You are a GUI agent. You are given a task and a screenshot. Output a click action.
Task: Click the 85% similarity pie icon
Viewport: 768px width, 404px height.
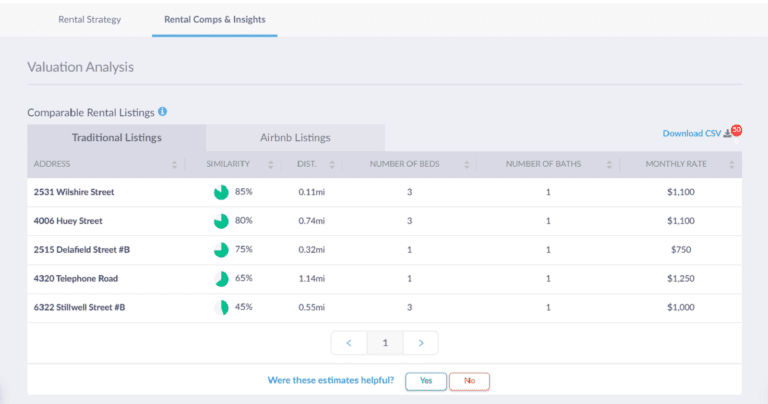[221, 192]
